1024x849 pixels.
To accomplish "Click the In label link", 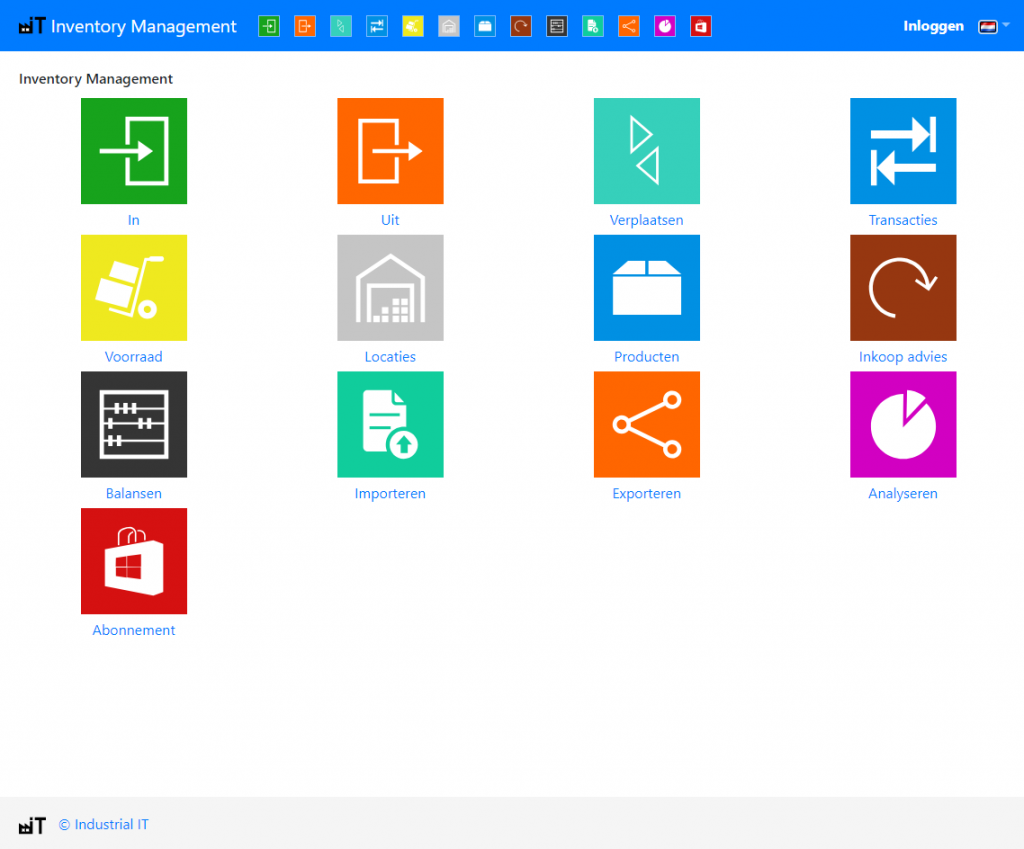I will 134,220.
